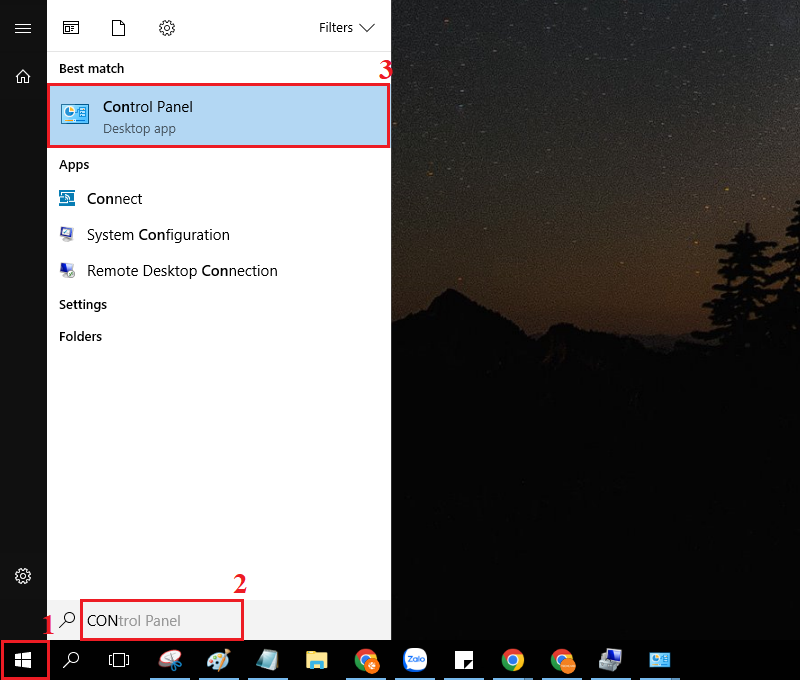Filter results by Documents icon

tap(119, 28)
